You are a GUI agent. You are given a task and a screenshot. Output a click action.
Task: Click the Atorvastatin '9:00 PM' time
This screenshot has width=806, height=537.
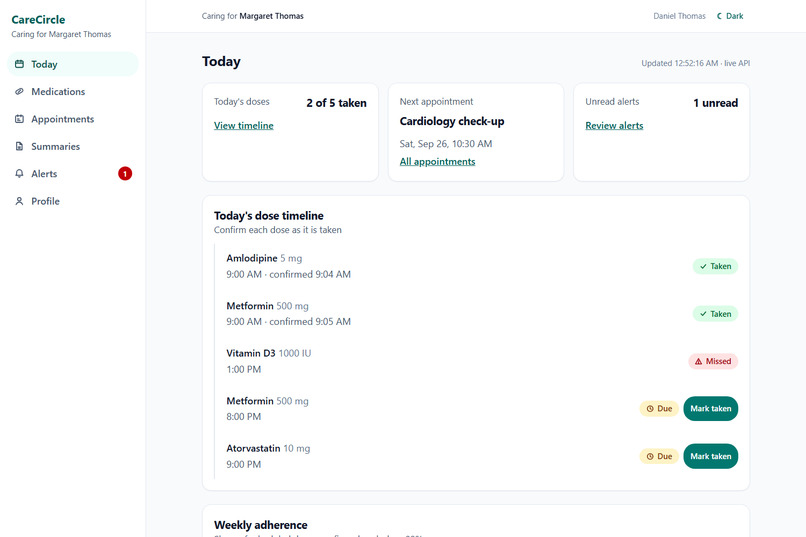244,465
